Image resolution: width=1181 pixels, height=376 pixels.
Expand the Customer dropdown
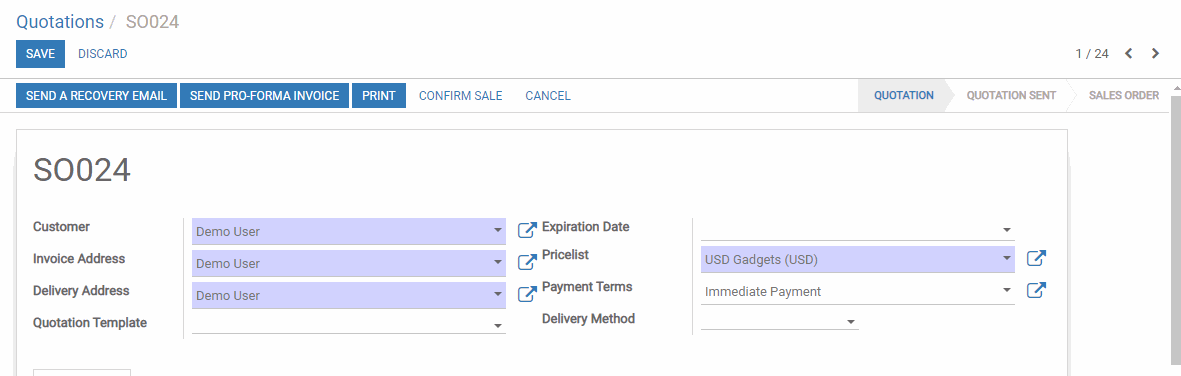[x=498, y=231]
